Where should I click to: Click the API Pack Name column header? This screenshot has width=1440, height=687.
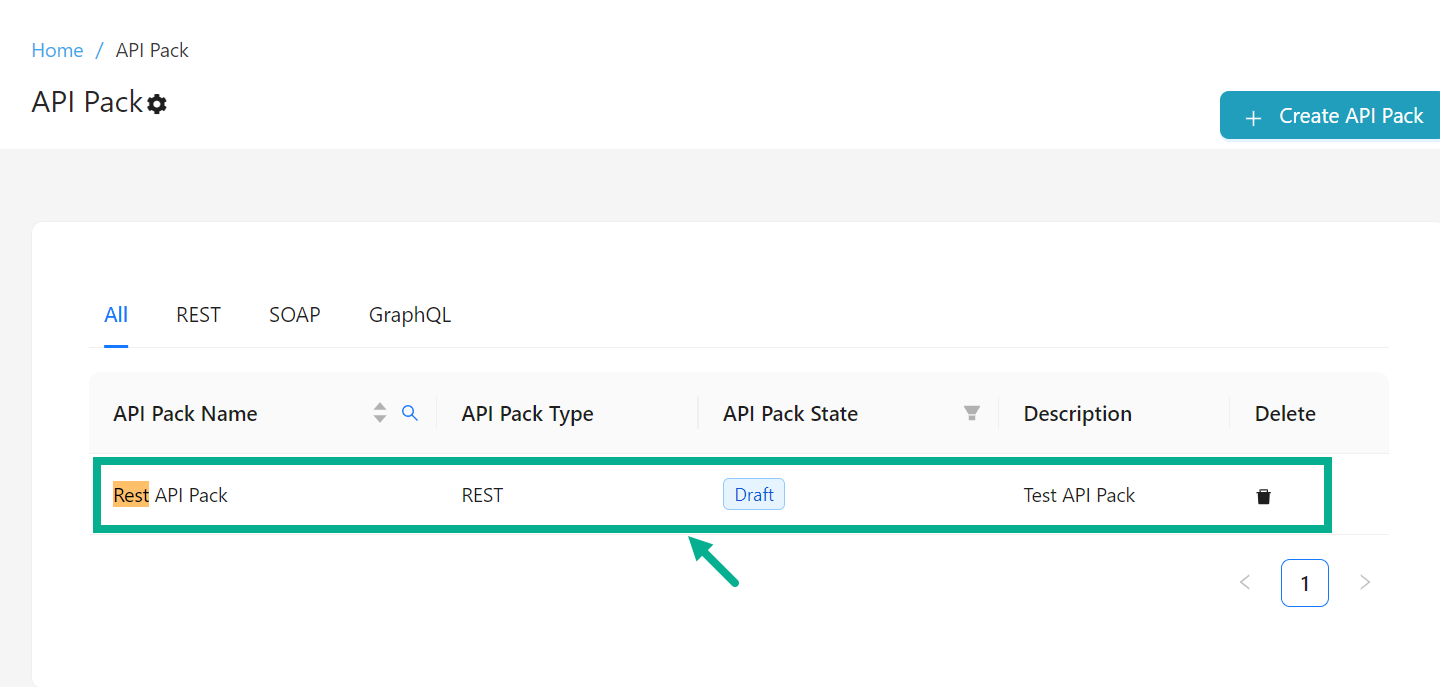click(x=185, y=414)
